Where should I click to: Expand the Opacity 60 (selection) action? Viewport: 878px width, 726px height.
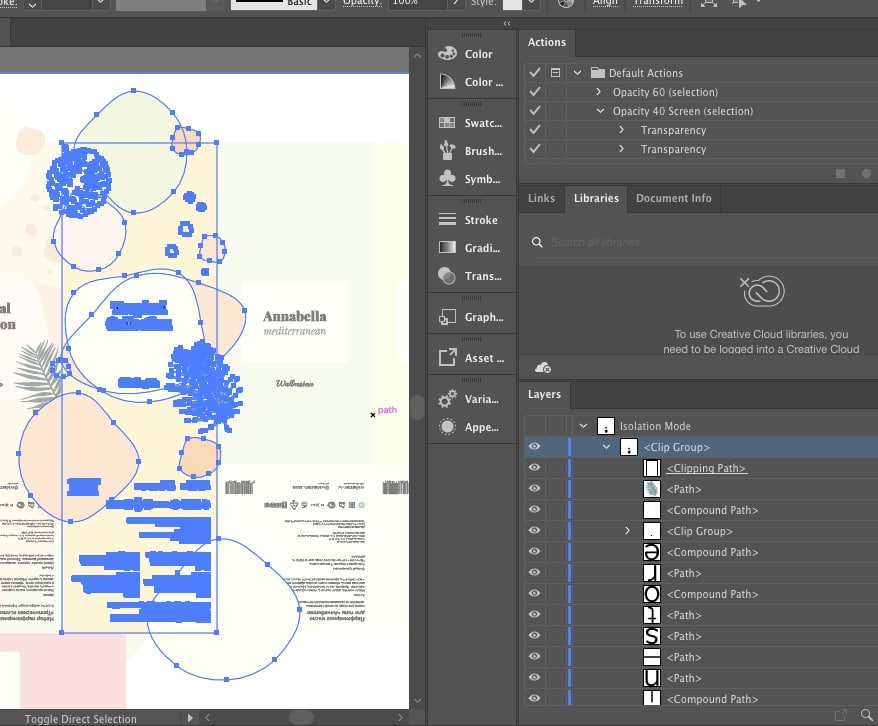pyautogui.click(x=599, y=92)
